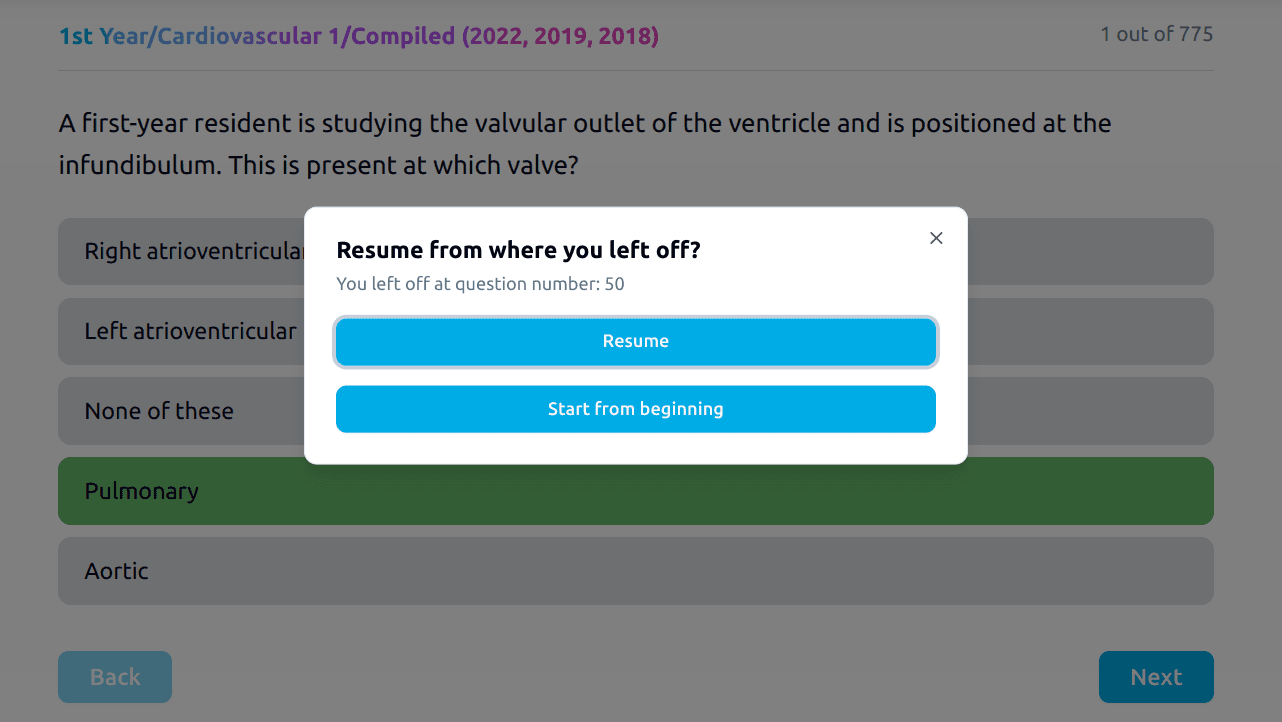Open the Cardiovascular 1 breadcrumb
The height and width of the screenshot is (722, 1282).
click(x=240, y=37)
